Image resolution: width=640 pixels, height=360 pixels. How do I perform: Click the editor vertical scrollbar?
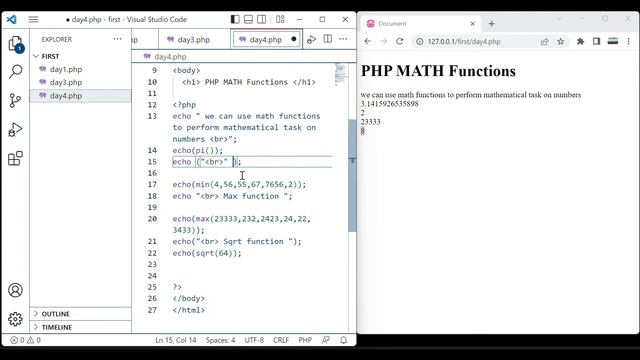pos(352,176)
